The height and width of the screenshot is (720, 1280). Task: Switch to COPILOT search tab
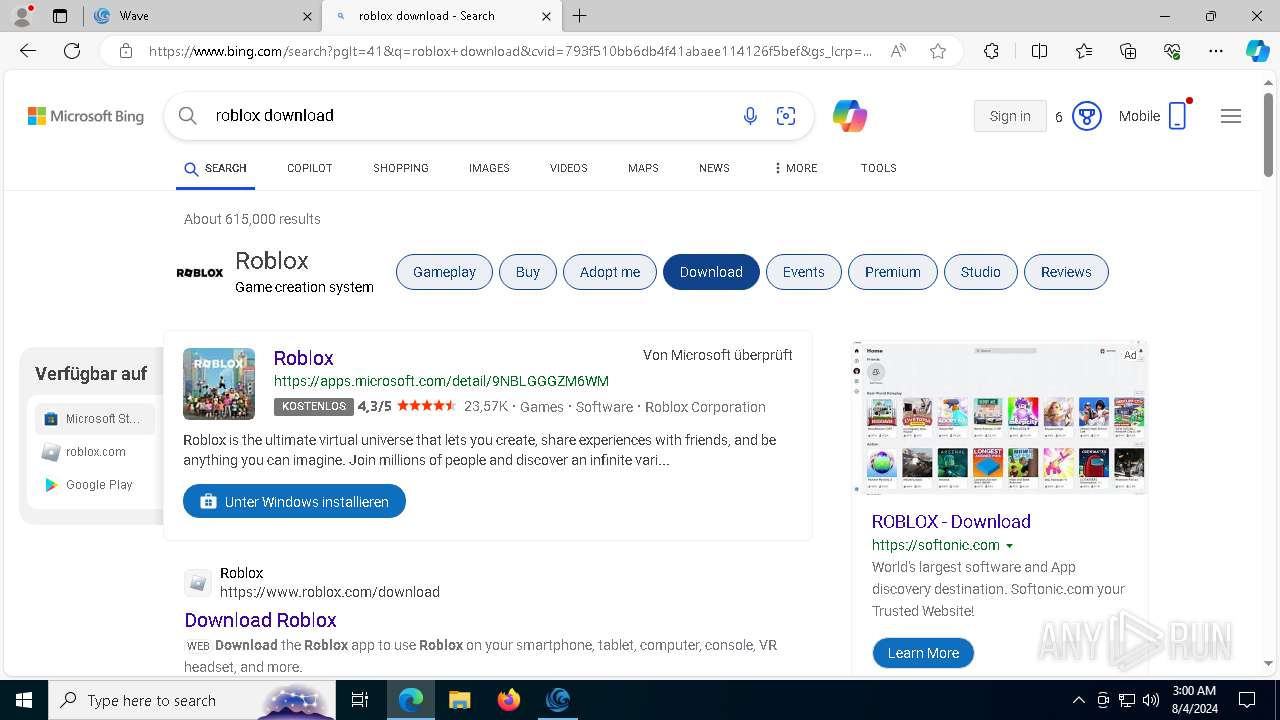click(310, 168)
